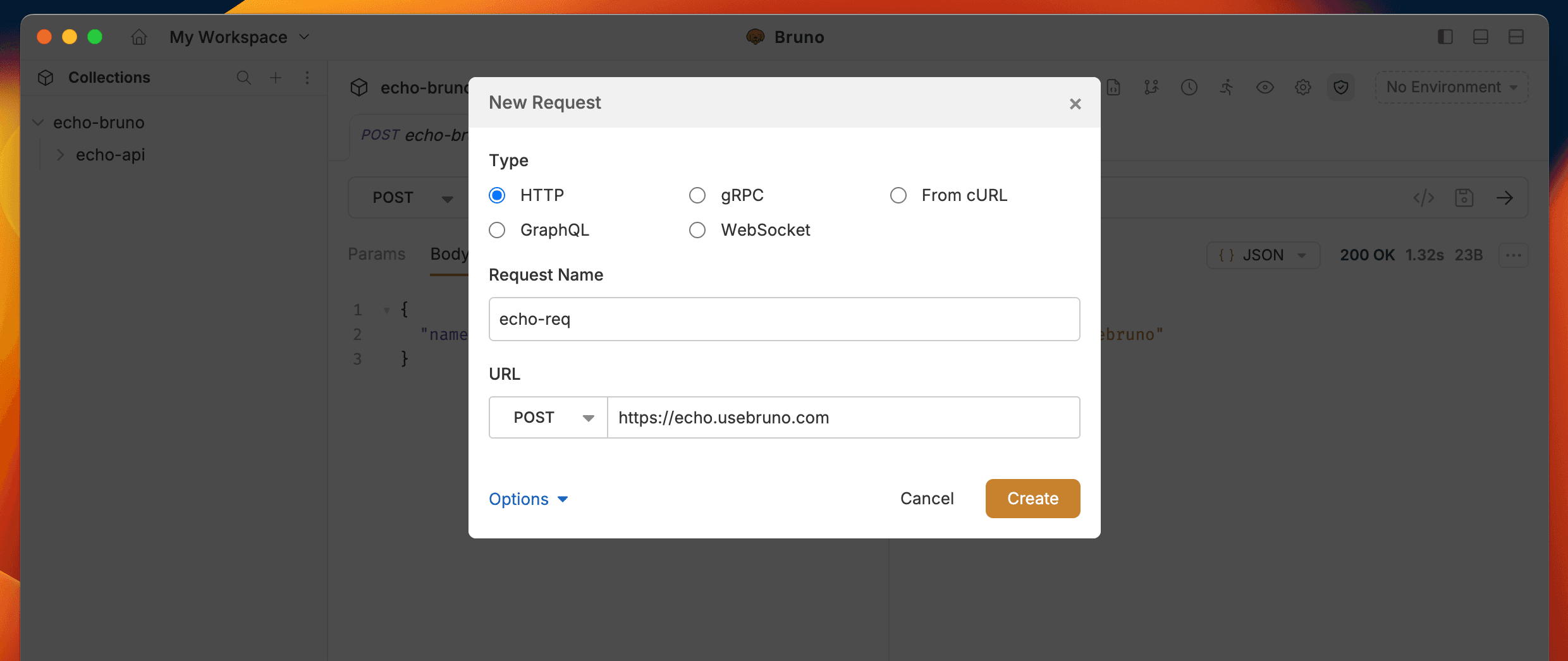Screen dimensions: 1568x661
Task: Open the No Environment dropdown
Action: click(1451, 87)
